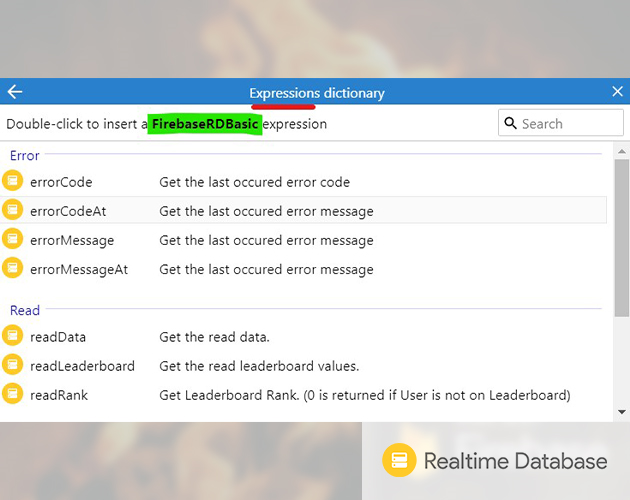Click the errorMessageAt expression icon
630x500 pixels.
(x=12, y=268)
